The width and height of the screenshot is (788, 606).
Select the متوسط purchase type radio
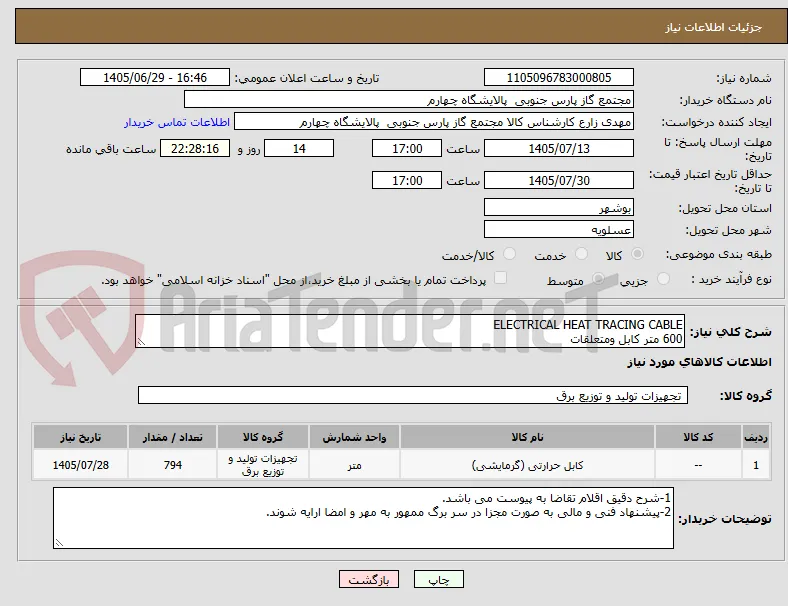click(598, 278)
